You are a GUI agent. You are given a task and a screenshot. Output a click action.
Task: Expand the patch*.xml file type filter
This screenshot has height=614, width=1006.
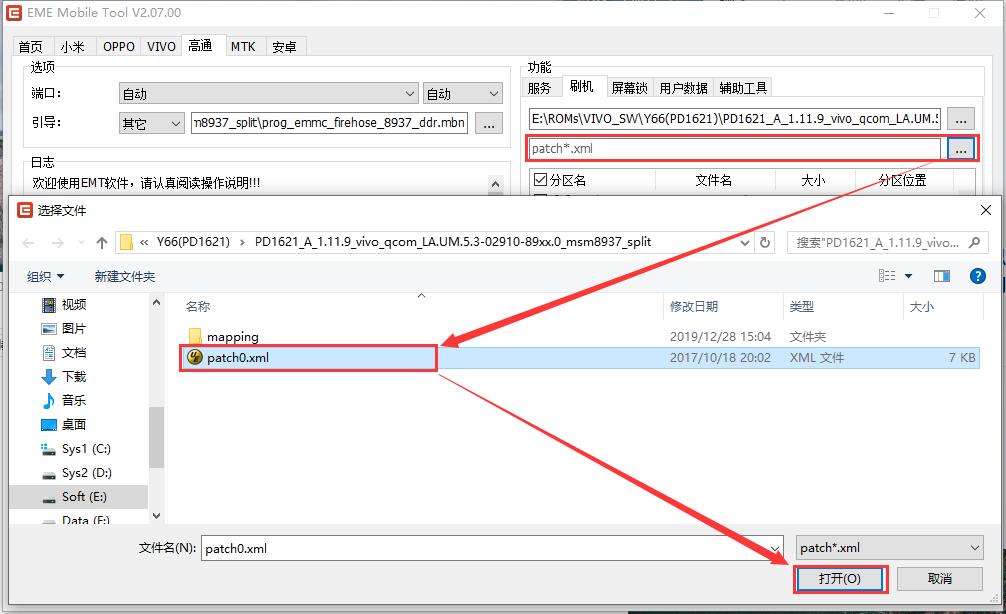point(890,548)
